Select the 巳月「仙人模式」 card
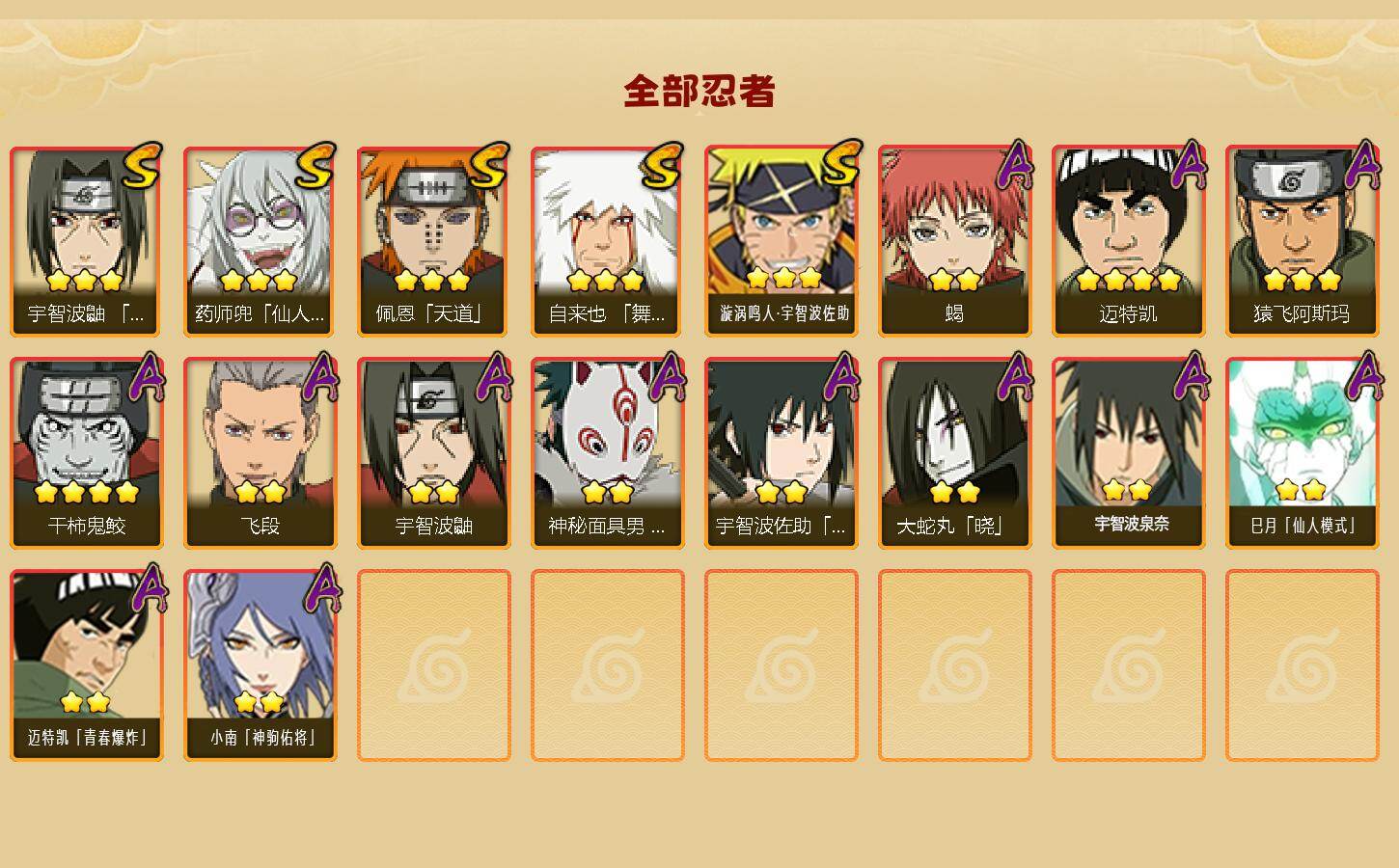 [x=1302, y=453]
